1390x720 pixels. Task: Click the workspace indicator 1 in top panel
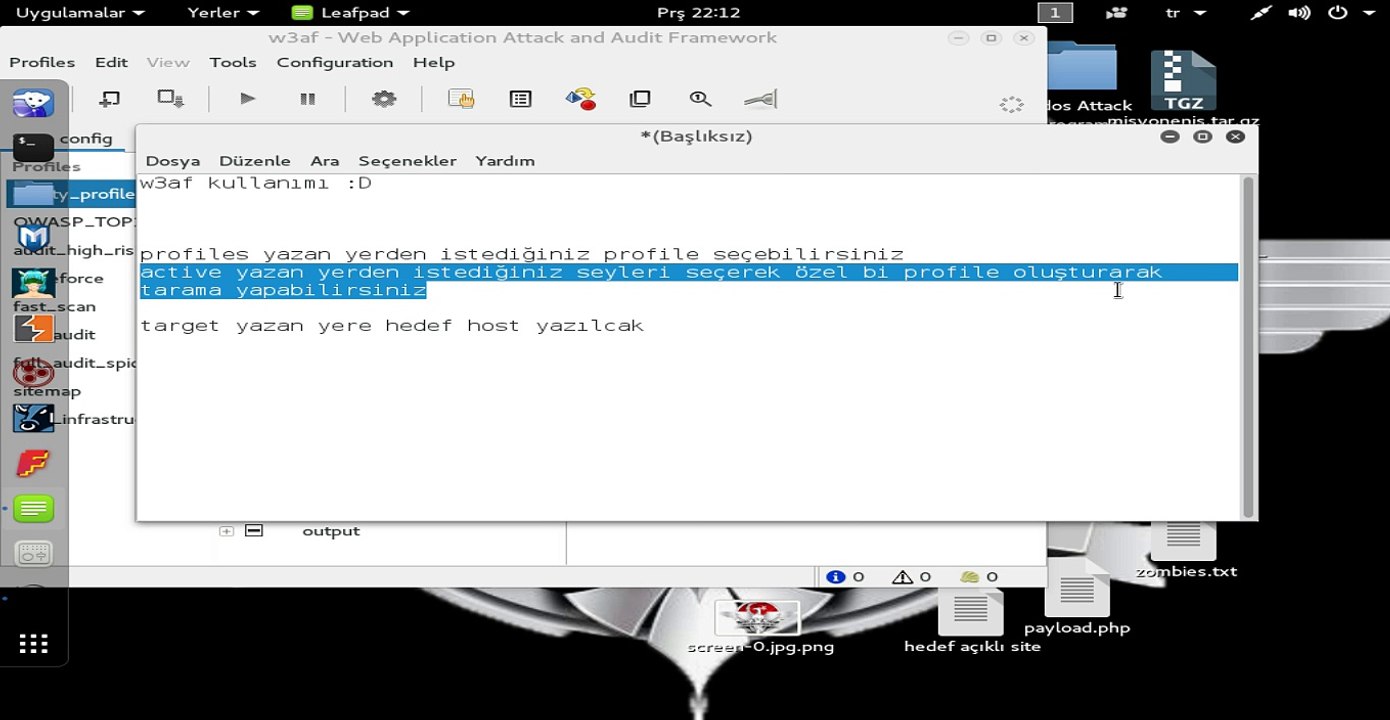point(1055,13)
